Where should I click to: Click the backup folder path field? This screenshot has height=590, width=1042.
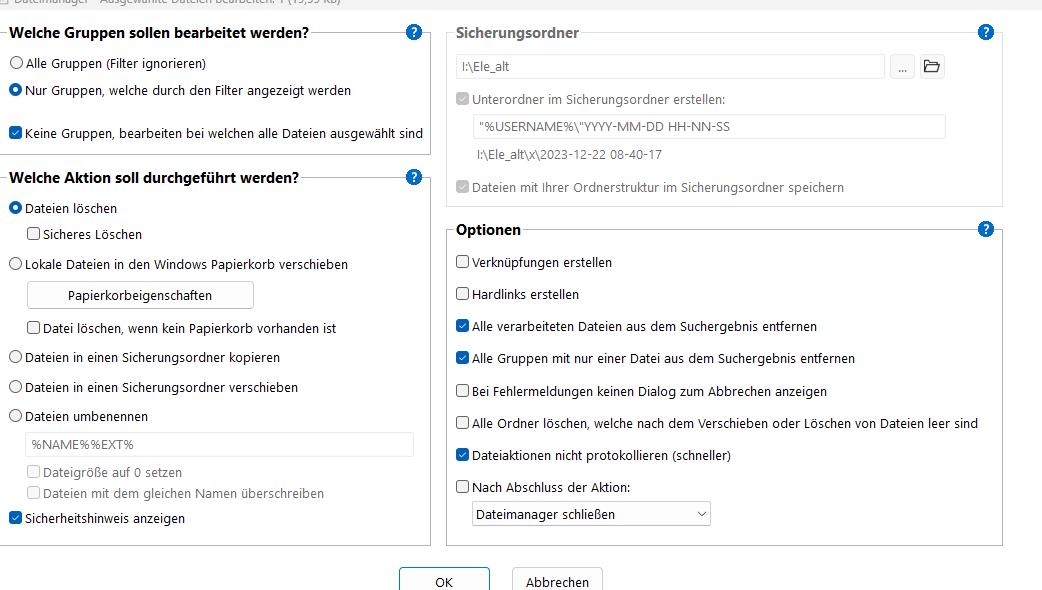click(x=670, y=67)
